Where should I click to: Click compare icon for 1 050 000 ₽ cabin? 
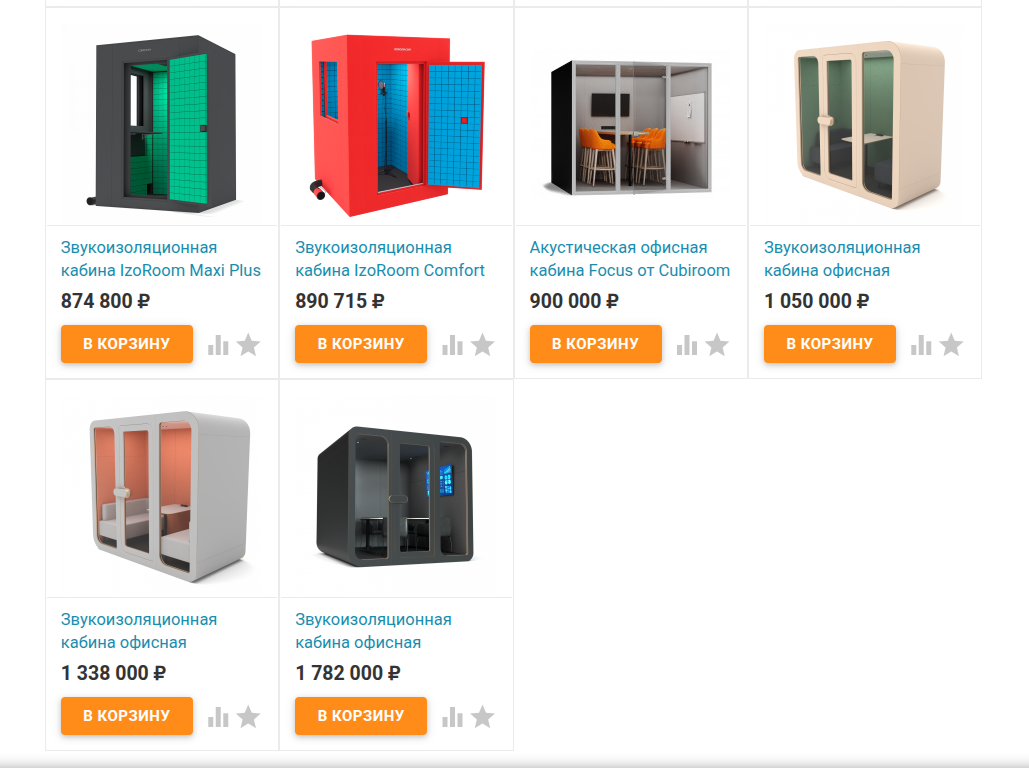[x=921, y=345]
